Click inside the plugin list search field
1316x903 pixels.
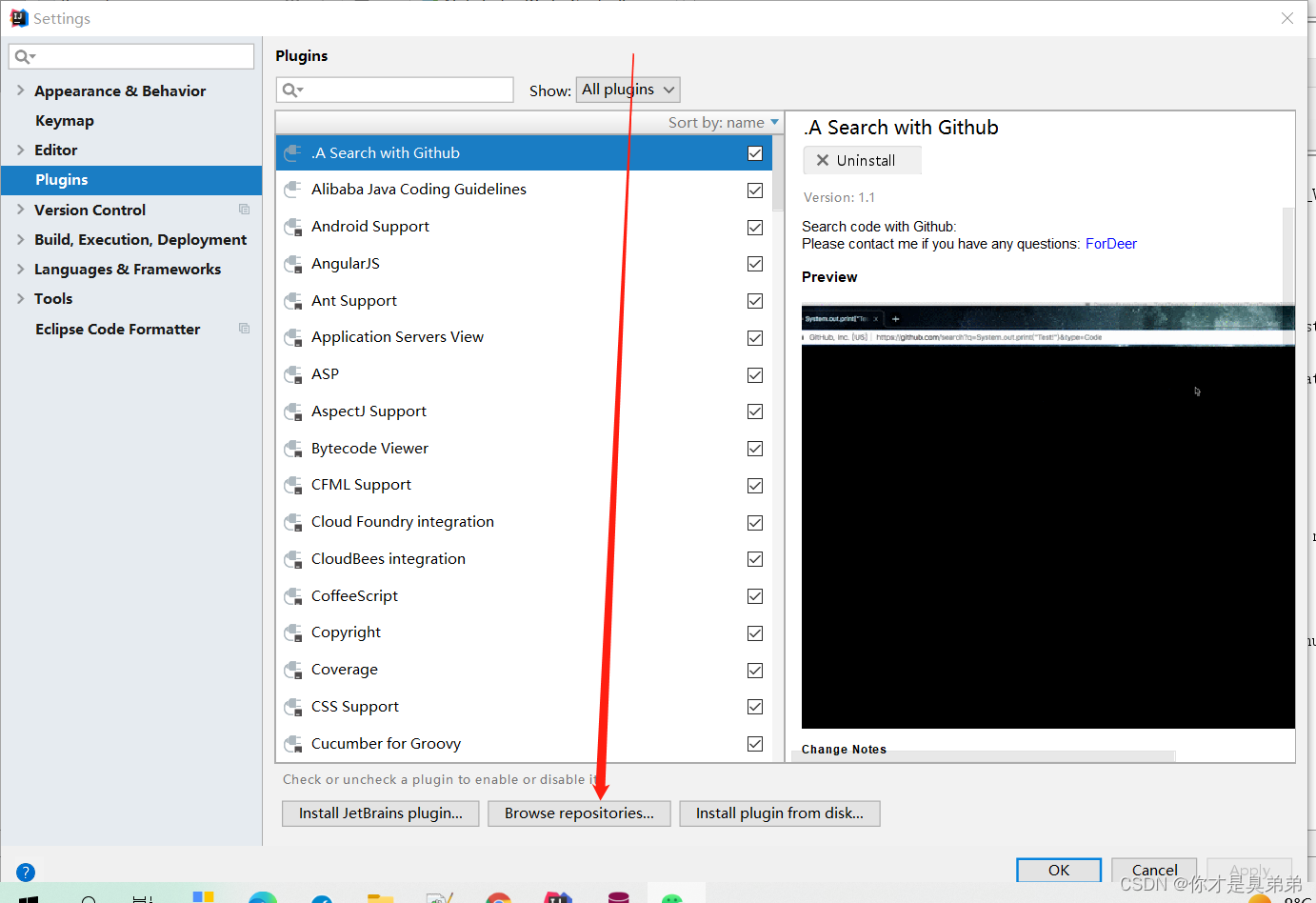[400, 89]
